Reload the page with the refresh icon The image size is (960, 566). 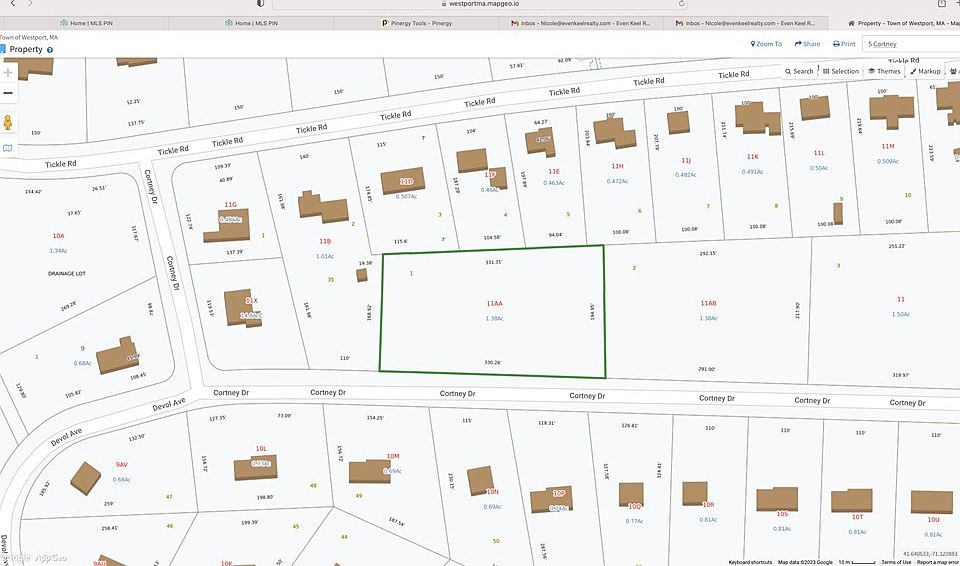tap(681, 4)
